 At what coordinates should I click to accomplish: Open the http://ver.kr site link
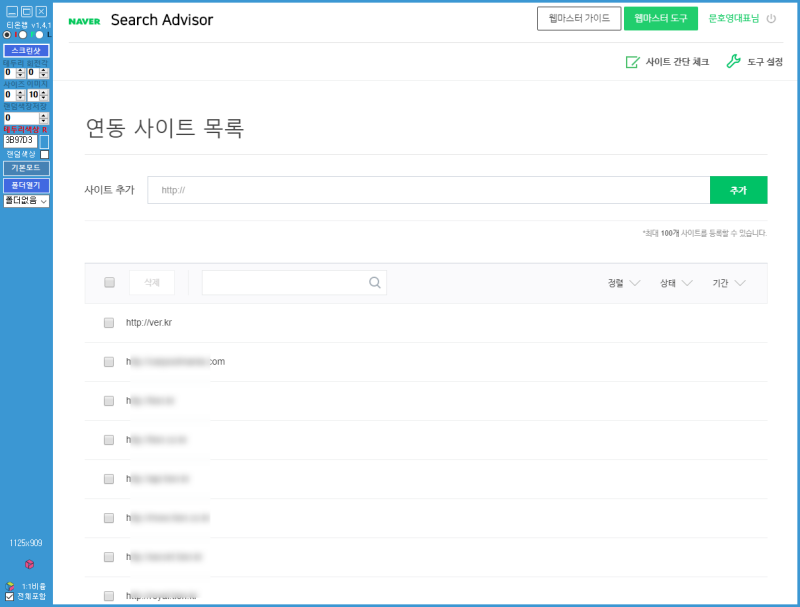(x=149, y=322)
